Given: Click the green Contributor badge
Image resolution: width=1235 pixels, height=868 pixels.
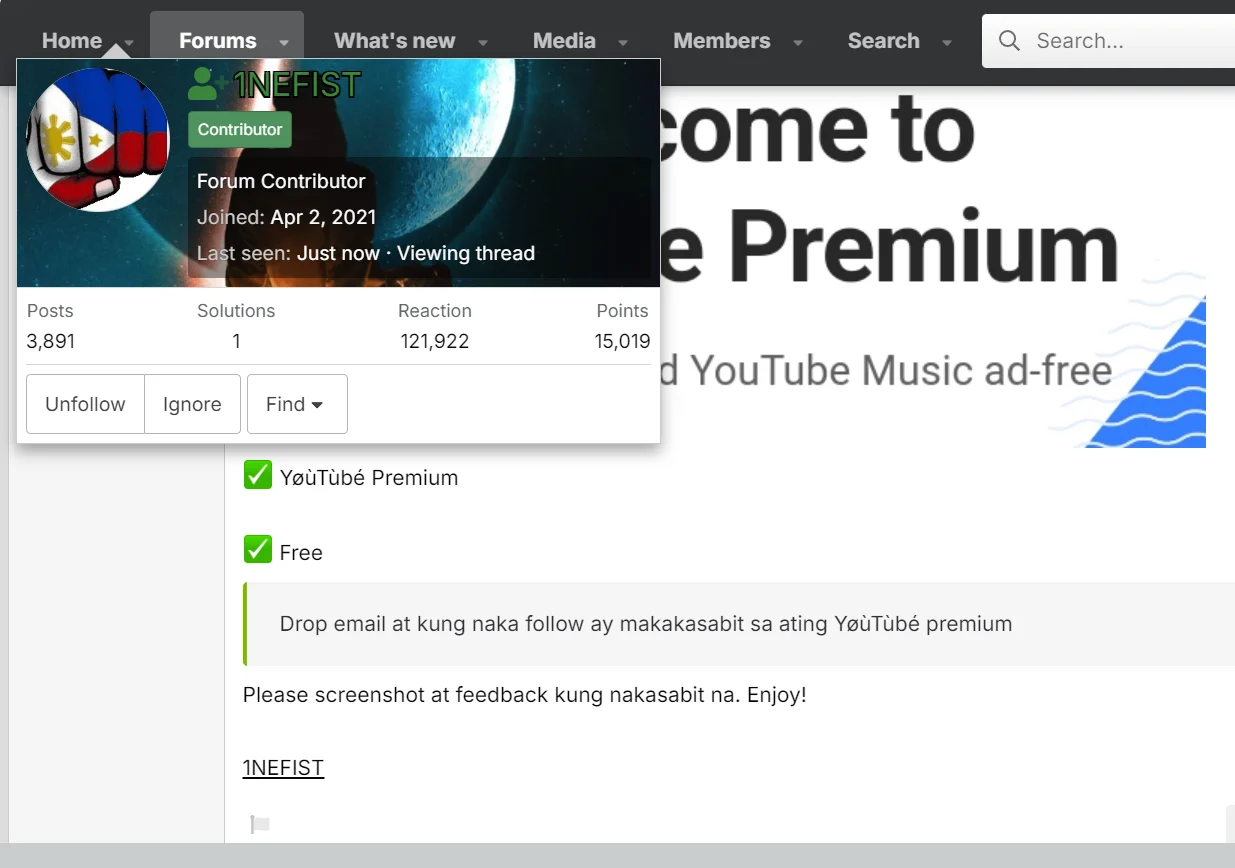Looking at the screenshot, I should pos(240,129).
